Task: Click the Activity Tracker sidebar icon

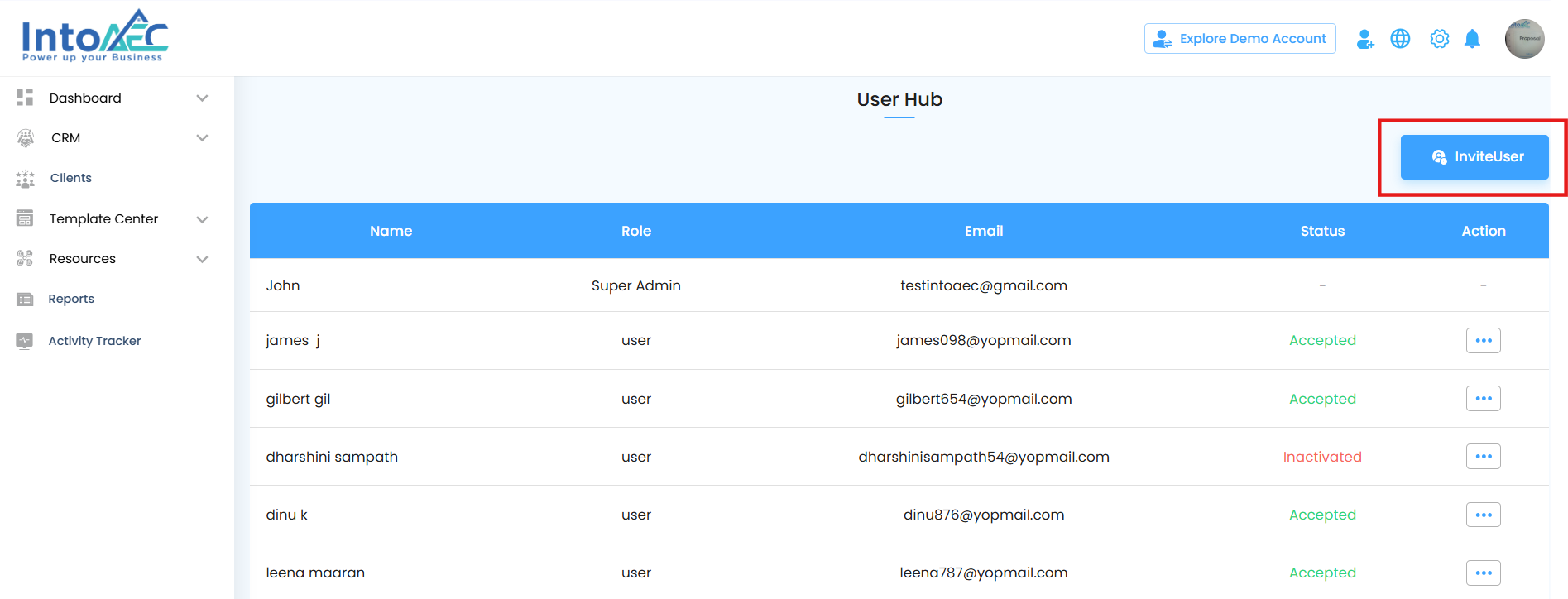Action: 25,341
